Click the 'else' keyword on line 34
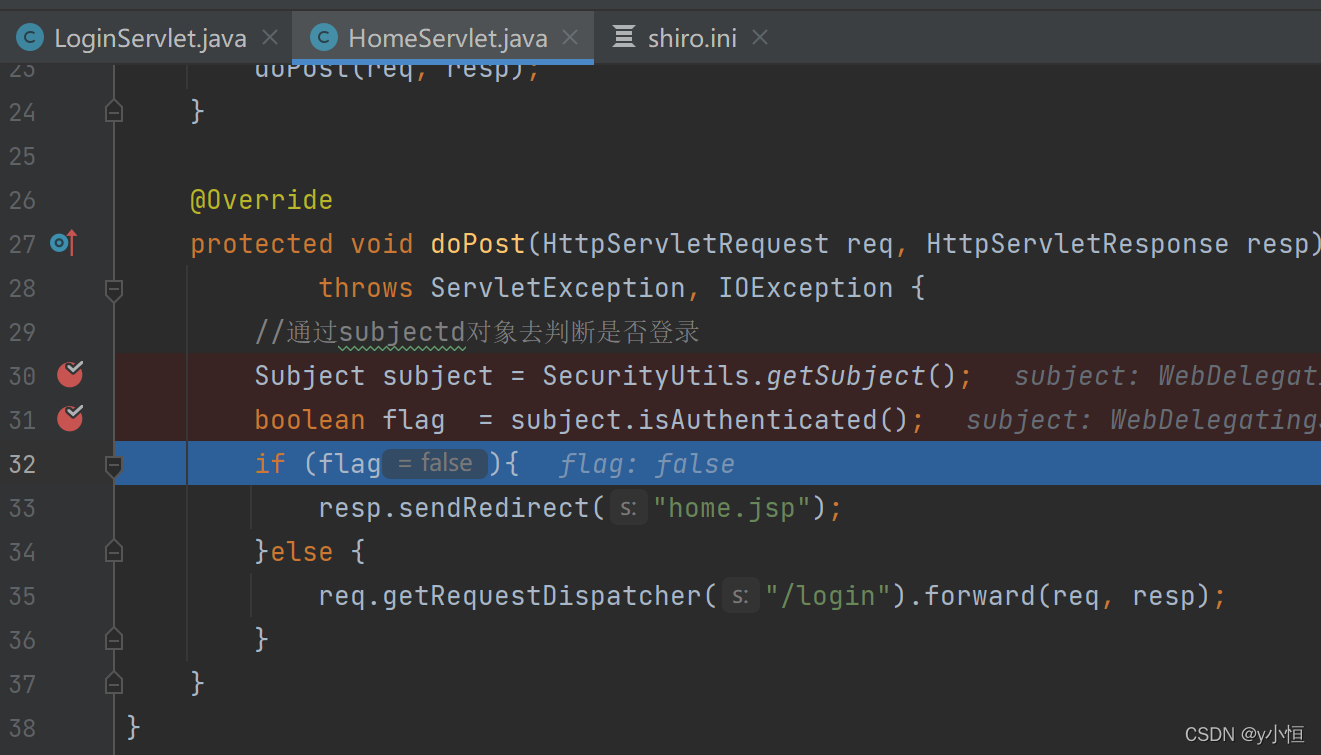Screen dimensions: 1321x755 (302, 552)
